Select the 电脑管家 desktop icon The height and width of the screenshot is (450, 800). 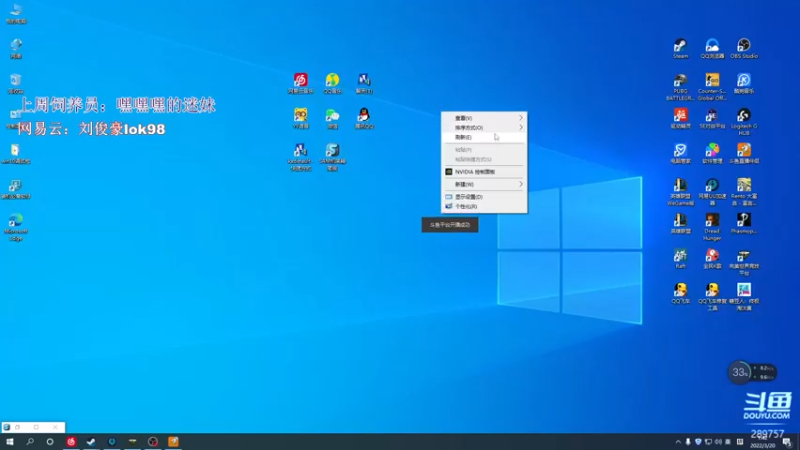coord(680,154)
